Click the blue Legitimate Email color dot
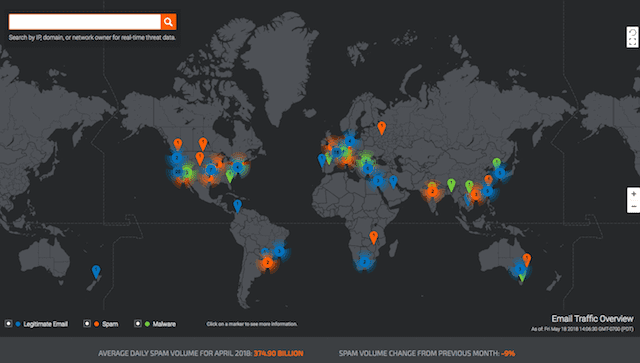Image resolution: width=640 pixels, height=363 pixels. 18,324
